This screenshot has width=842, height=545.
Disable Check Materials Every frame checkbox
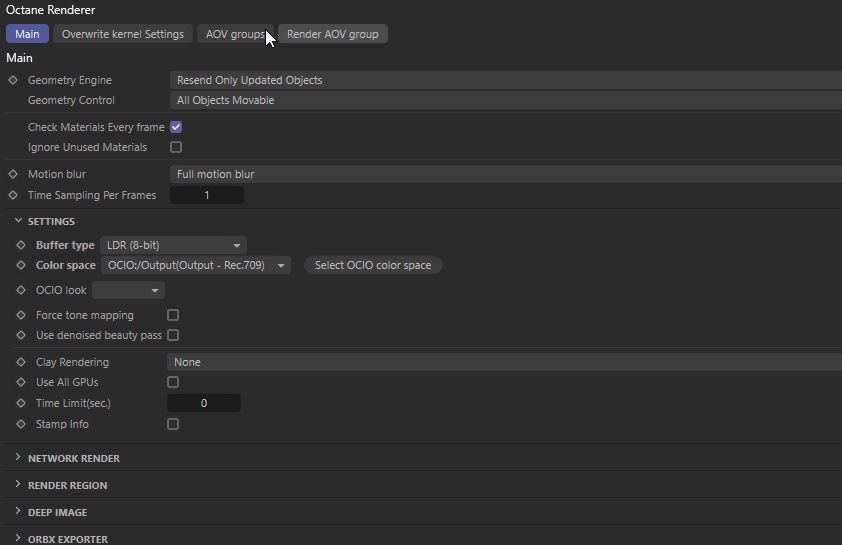pyautogui.click(x=176, y=128)
